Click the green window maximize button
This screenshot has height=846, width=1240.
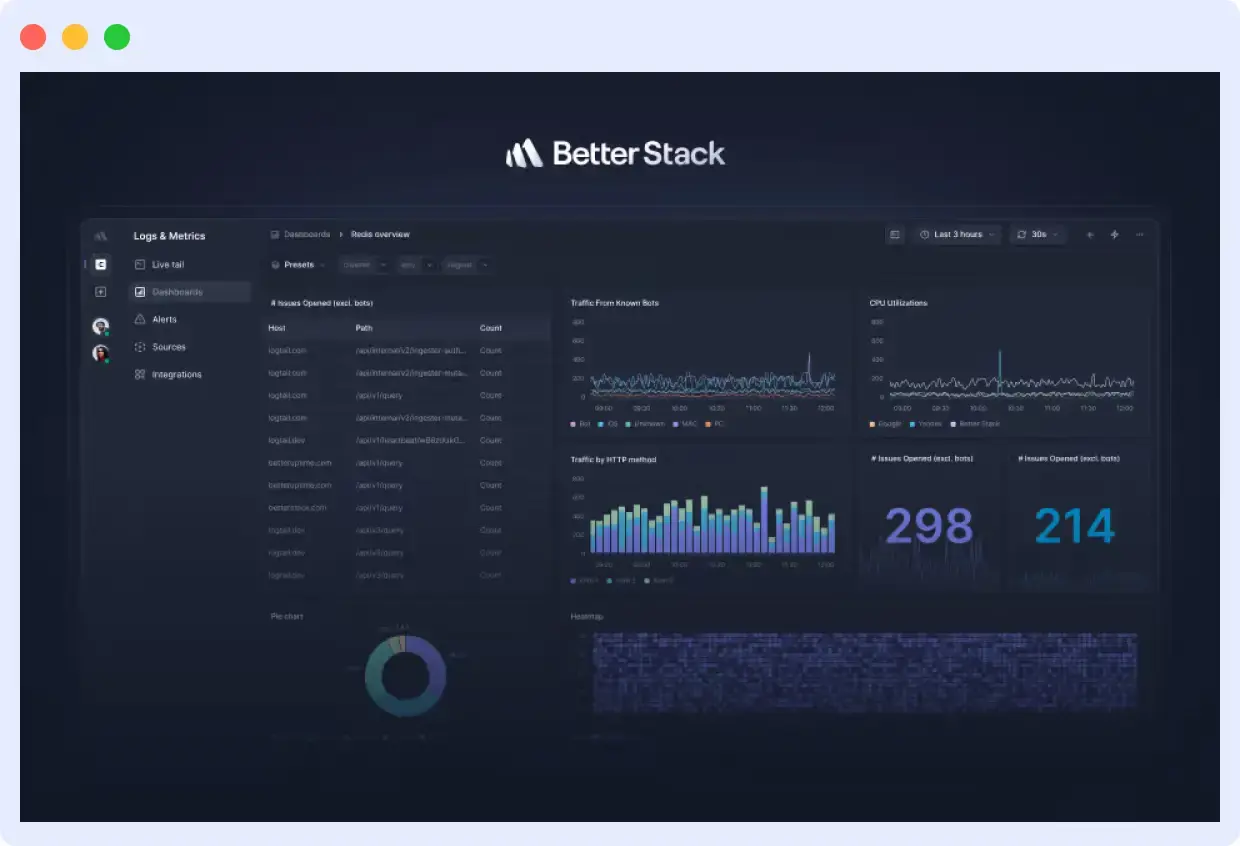click(117, 37)
